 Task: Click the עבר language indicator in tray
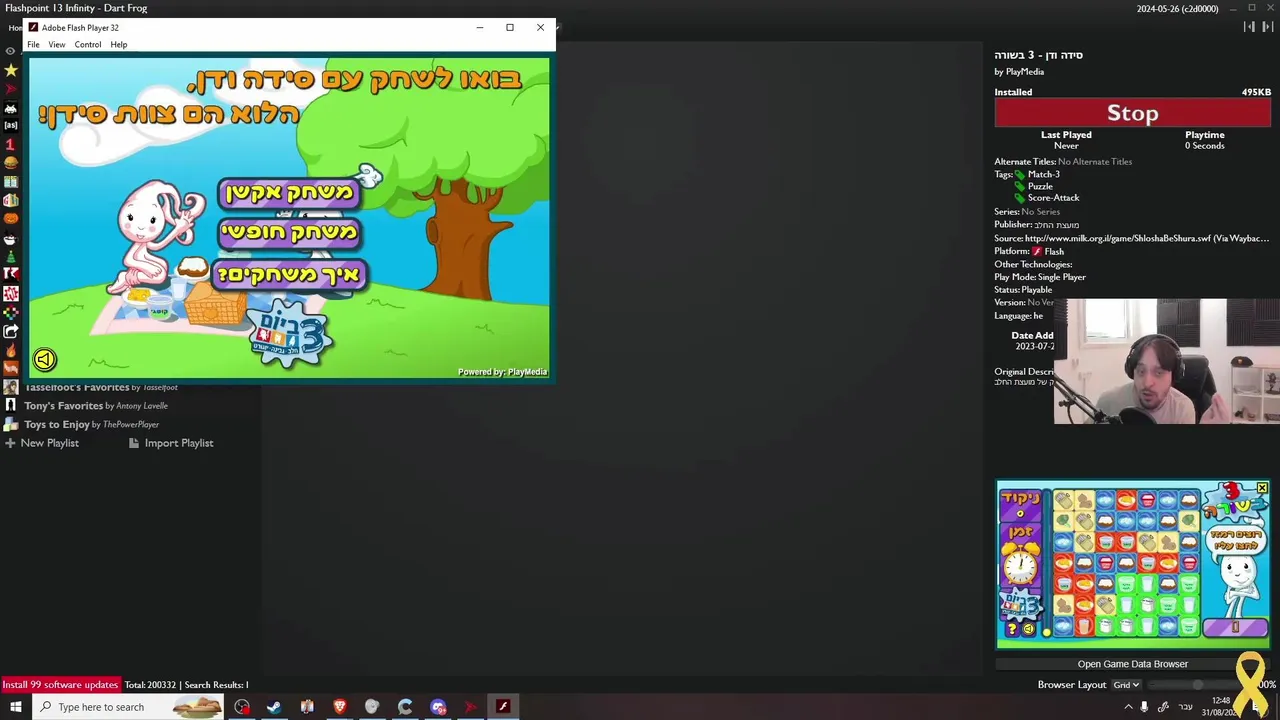1186,707
